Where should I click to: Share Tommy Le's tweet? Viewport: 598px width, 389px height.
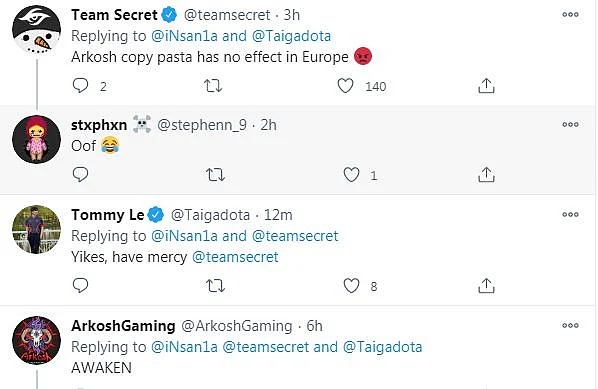486,285
